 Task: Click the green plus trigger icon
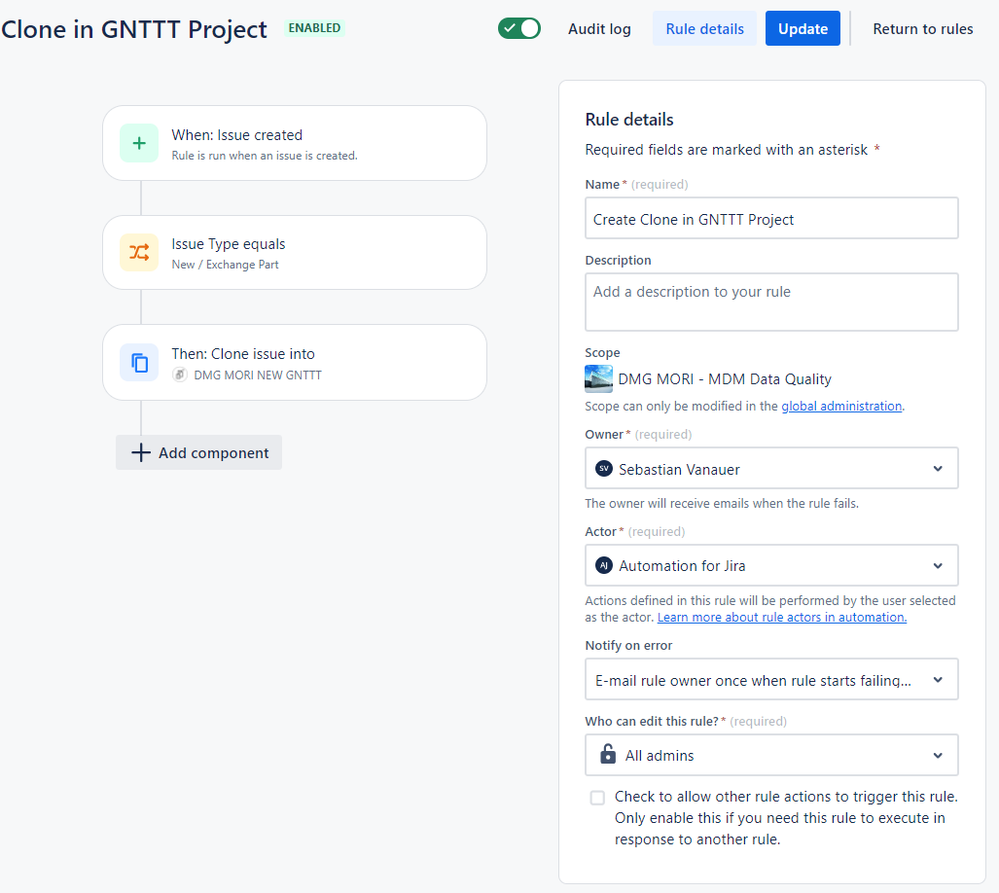pyautogui.click(x=139, y=143)
